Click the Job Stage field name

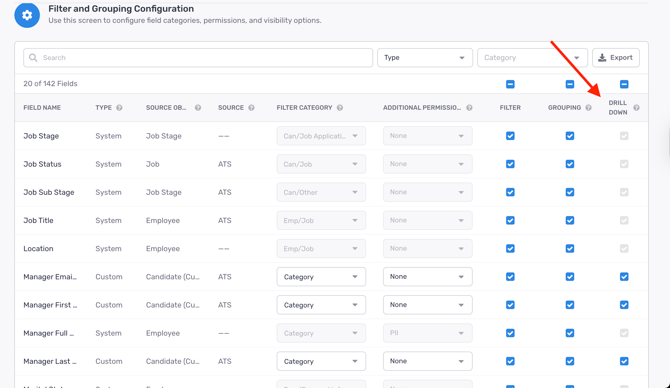41,136
